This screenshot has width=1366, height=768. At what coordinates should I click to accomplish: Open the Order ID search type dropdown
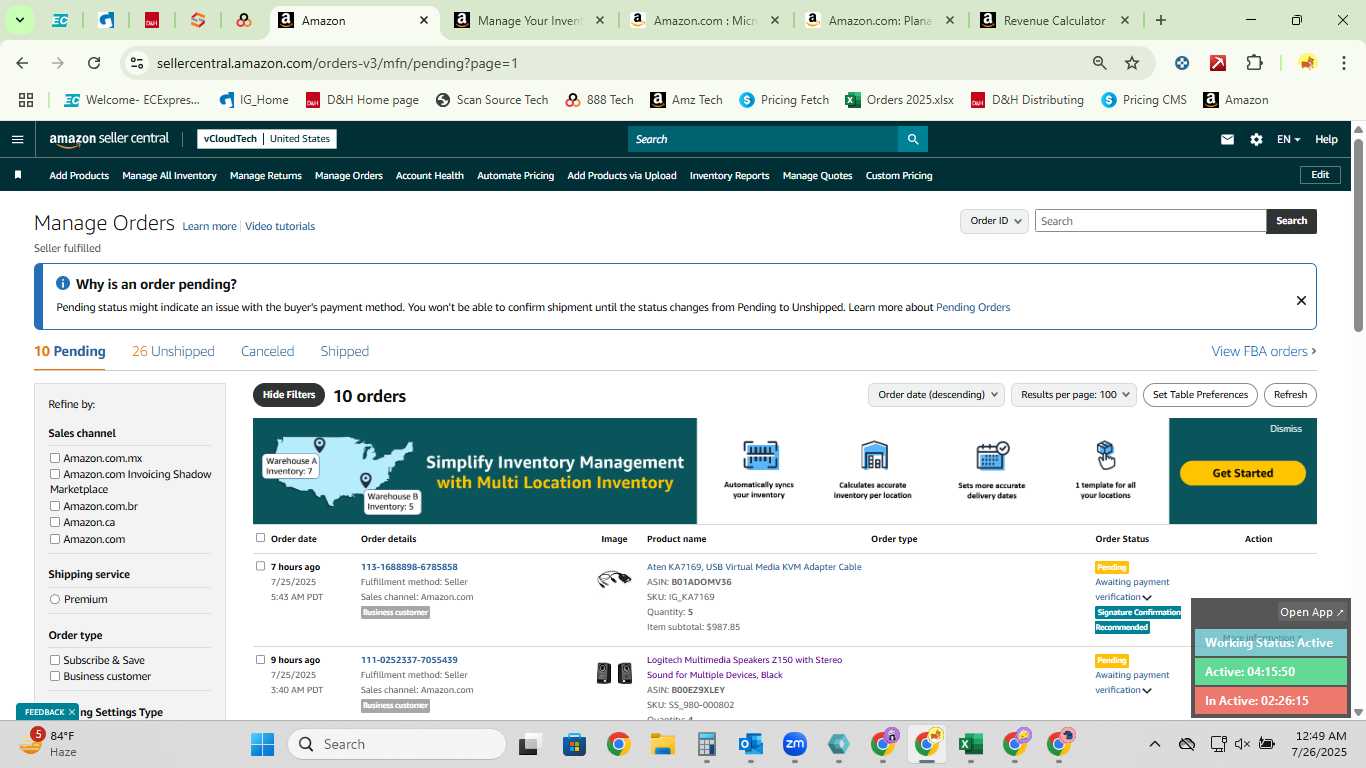994,221
